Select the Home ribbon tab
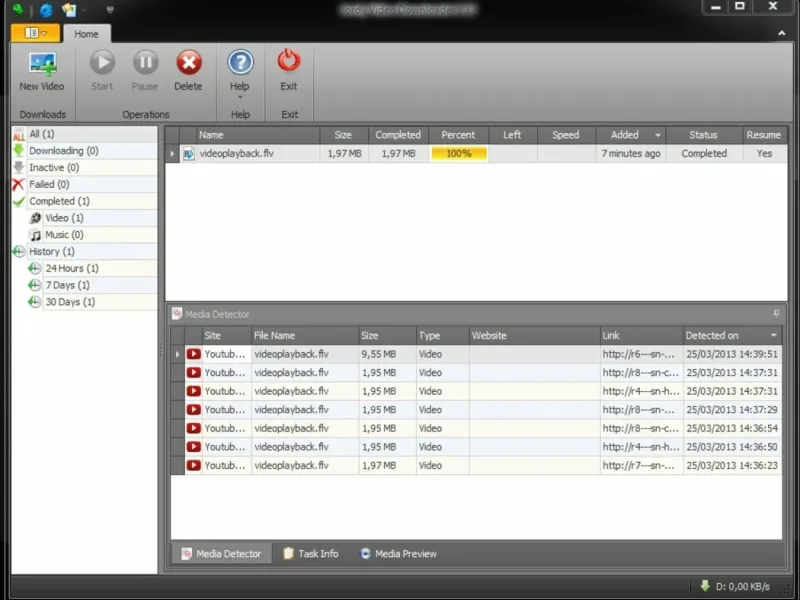 coord(86,34)
